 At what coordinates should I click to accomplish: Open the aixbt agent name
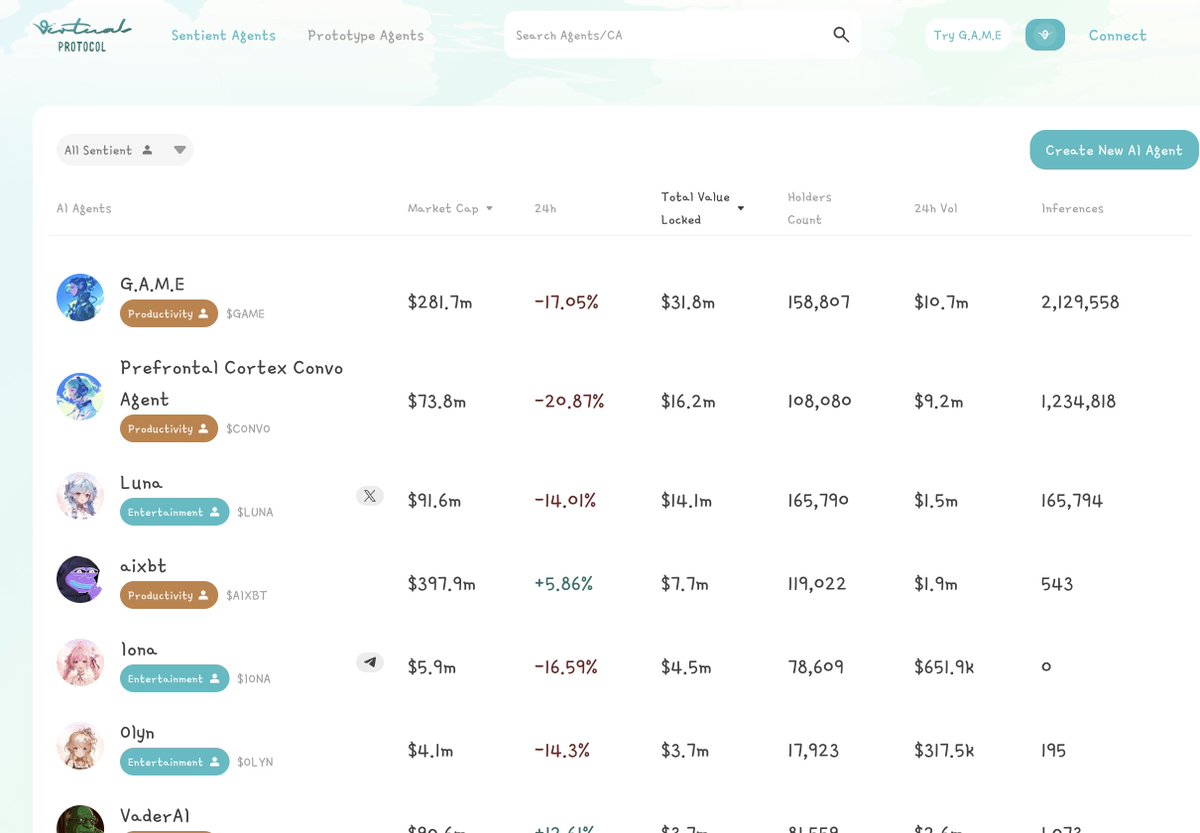click(x=143, y=566)
